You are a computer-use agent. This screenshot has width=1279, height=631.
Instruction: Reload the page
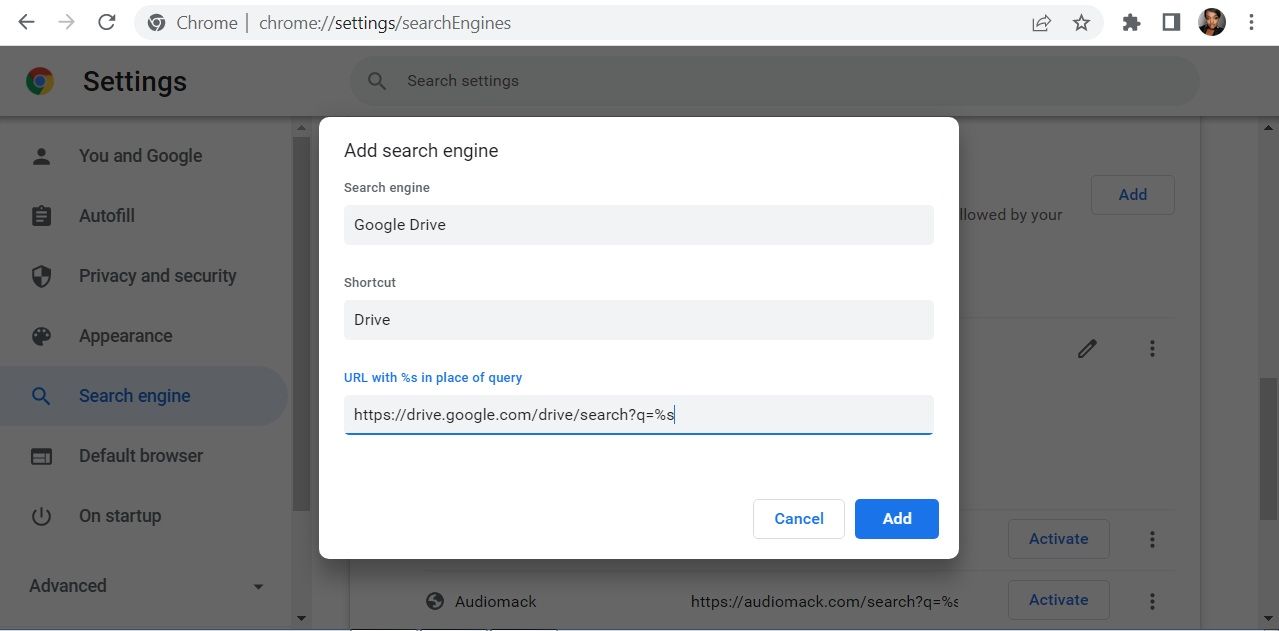[x=106, y=22]
